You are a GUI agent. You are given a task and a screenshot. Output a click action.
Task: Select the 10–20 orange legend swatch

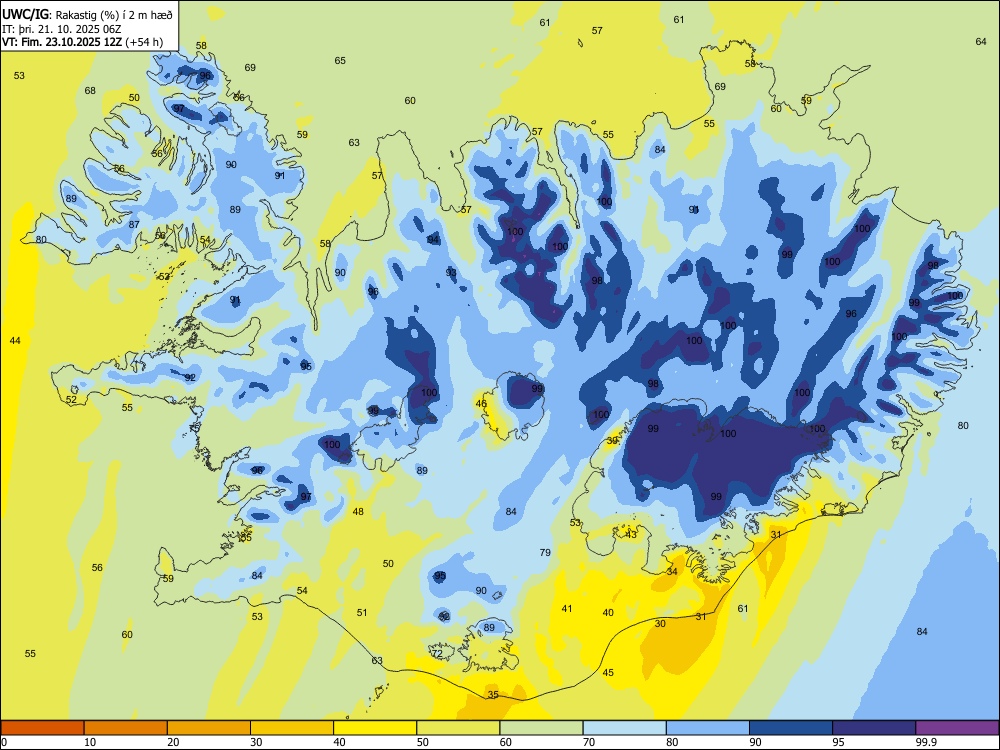pos(126,728)
